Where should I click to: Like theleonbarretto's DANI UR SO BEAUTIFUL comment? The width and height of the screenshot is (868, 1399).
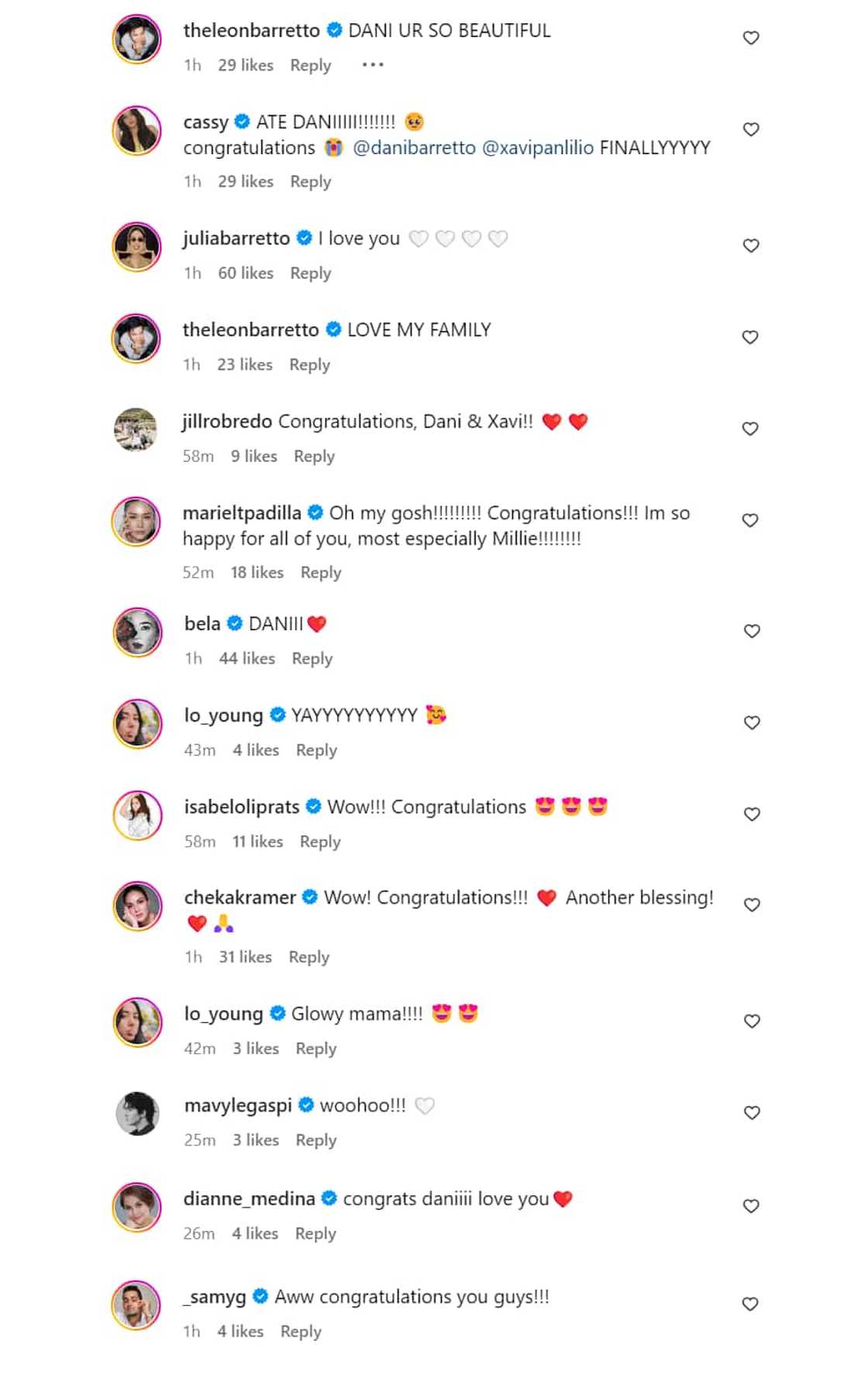(x=751, y=38)
